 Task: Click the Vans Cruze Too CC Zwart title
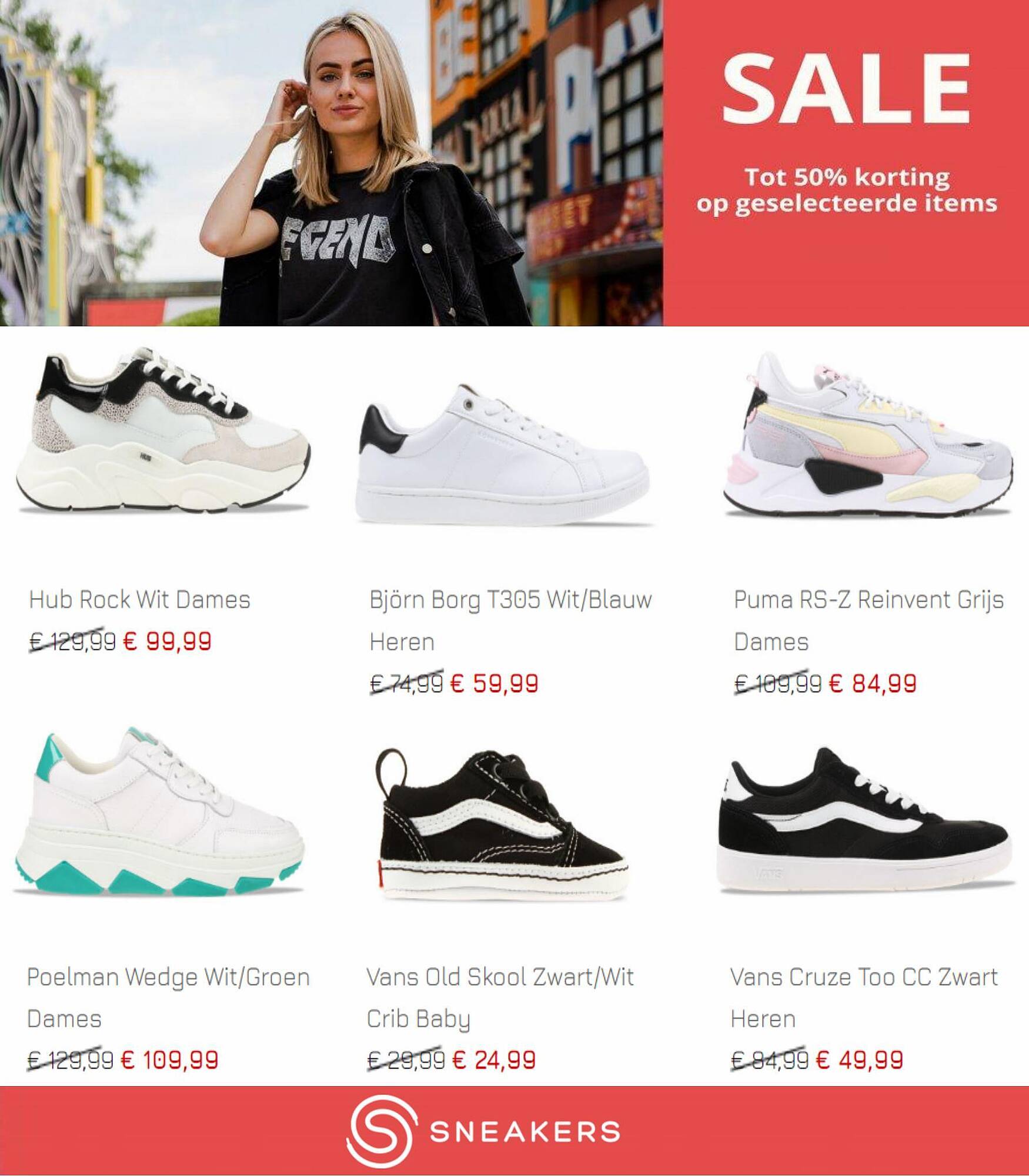864,998
